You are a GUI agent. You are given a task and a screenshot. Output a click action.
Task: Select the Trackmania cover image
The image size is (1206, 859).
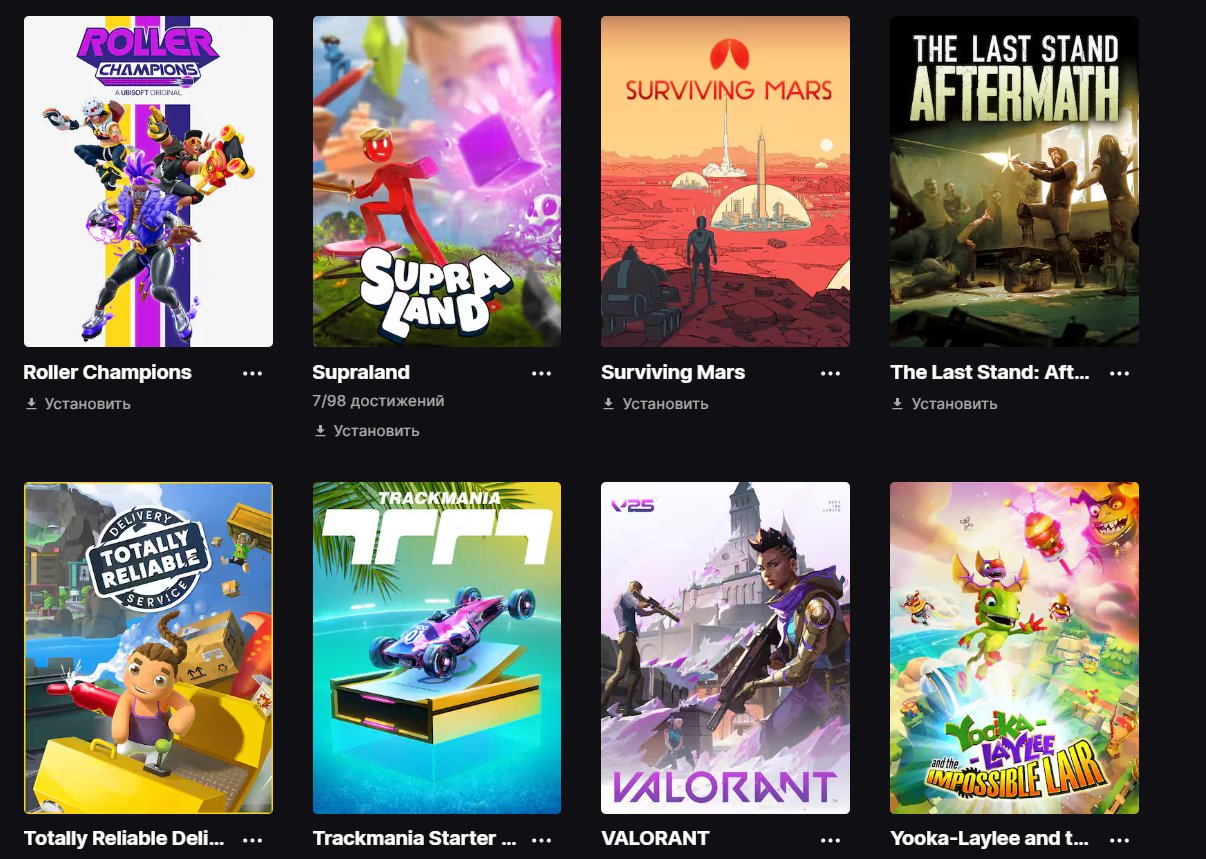[x=437, y=648]
